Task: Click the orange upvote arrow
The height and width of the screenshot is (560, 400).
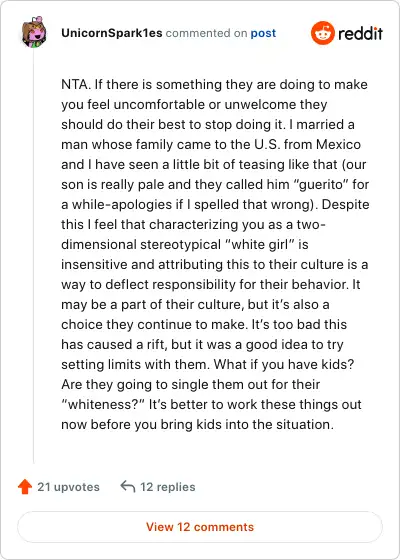Action: (x=25, y=487)
